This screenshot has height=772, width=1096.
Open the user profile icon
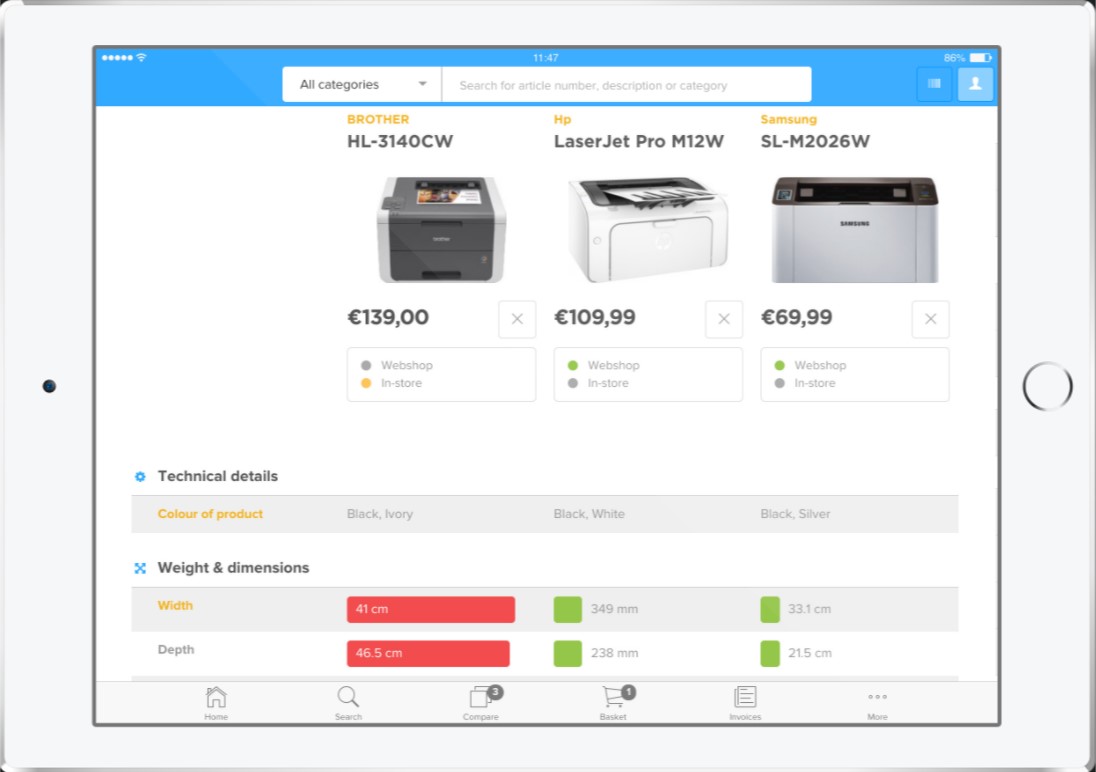tap(975, 84)
